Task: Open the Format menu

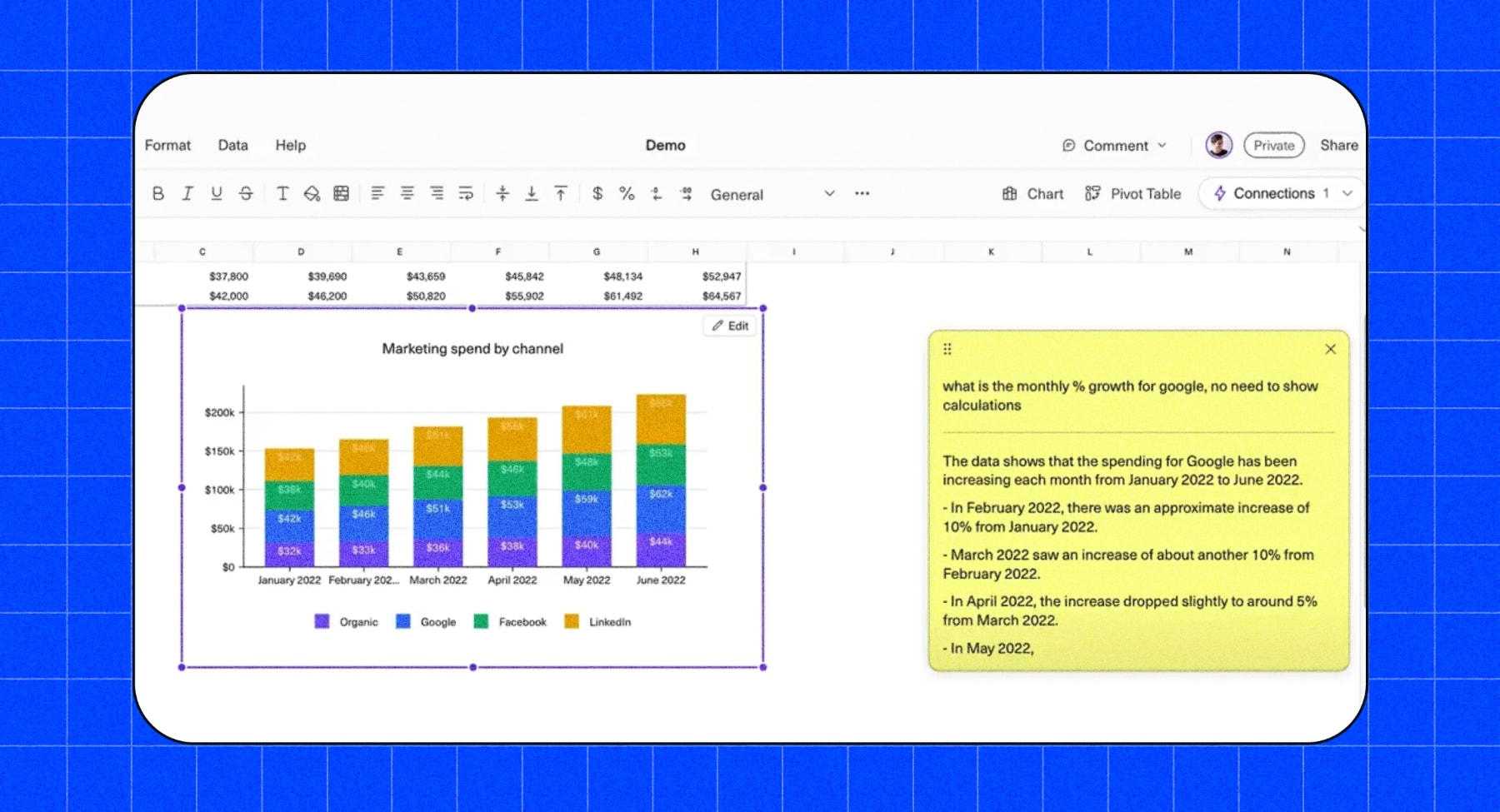Action: (167, 145)
